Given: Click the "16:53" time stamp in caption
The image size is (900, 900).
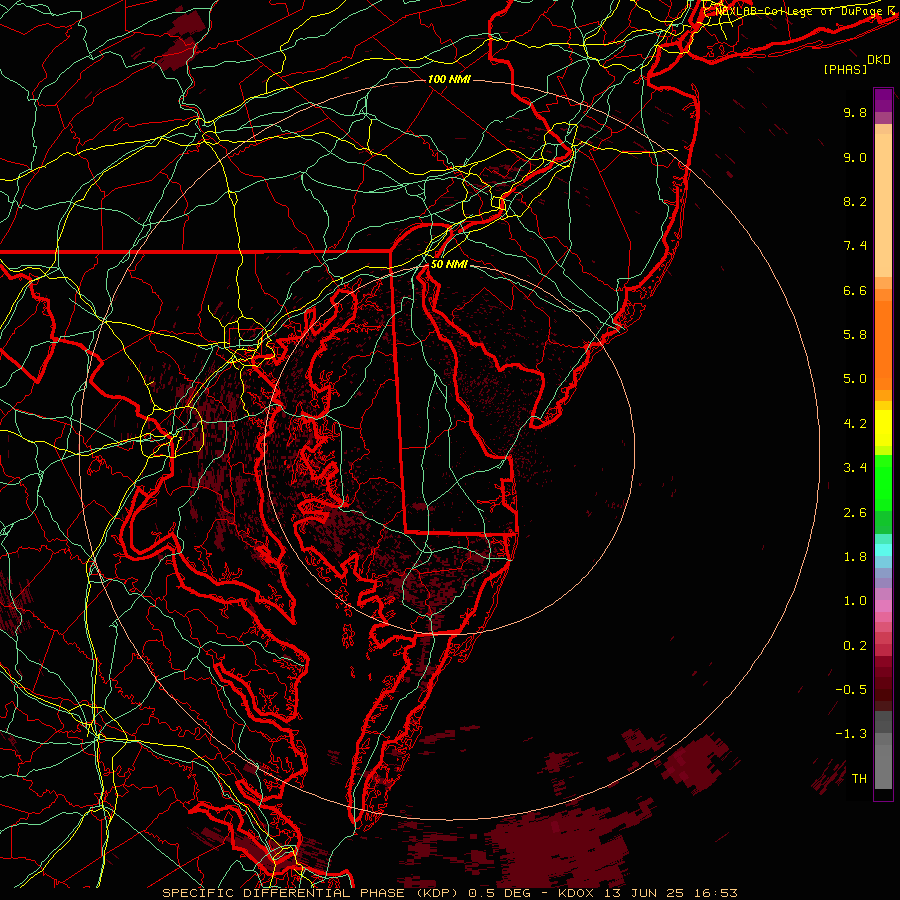Looking at the screenshot, I should coord(718,893).
